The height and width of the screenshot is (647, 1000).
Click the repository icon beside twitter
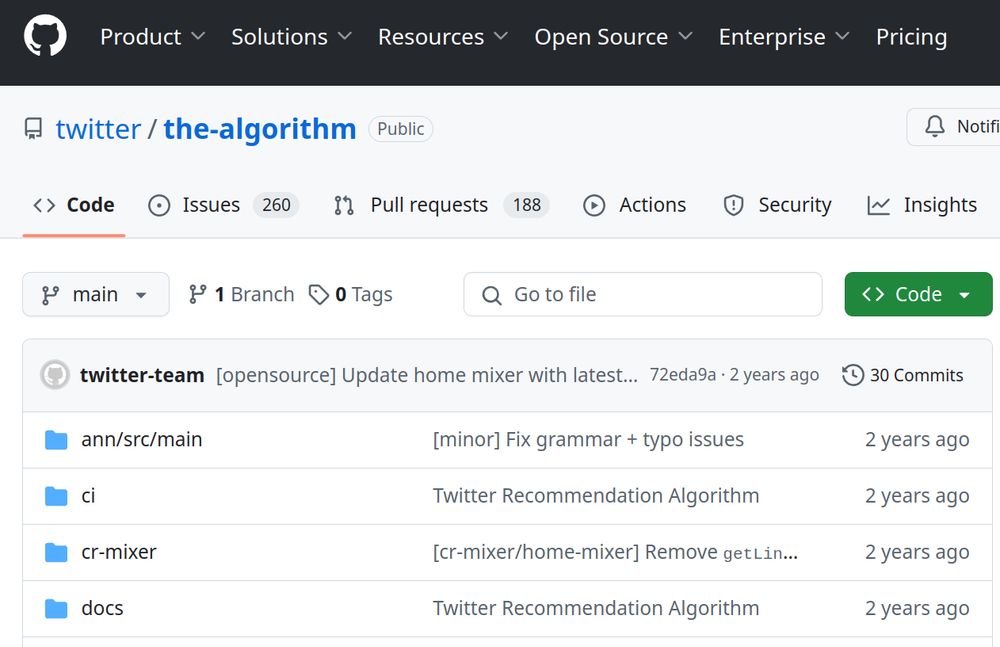pyautogui.click(x=33, y=128)
